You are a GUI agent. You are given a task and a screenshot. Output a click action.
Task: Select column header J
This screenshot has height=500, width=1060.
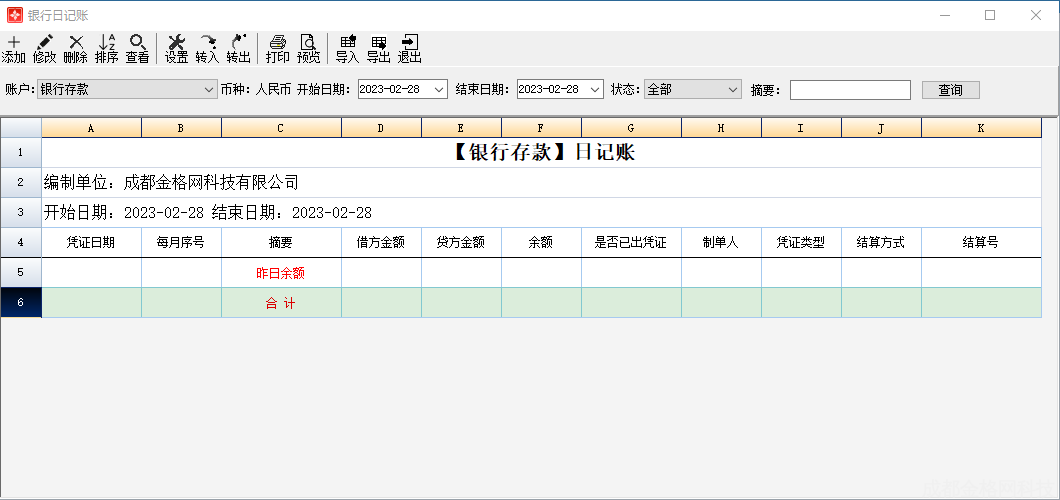(x=881, y=128)
